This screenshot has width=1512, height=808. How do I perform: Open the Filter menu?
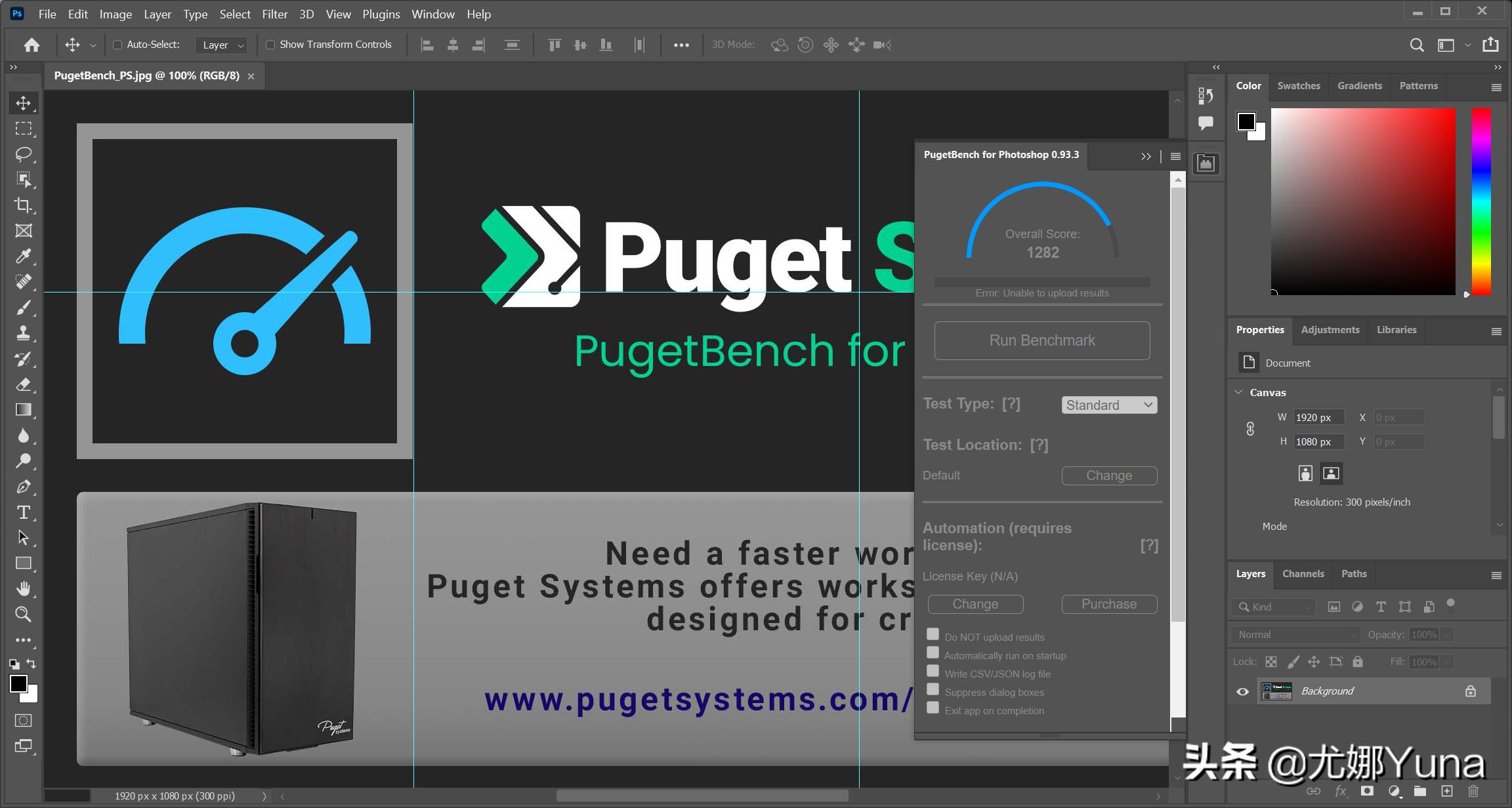pyautogui.click(x=274, y=14)
